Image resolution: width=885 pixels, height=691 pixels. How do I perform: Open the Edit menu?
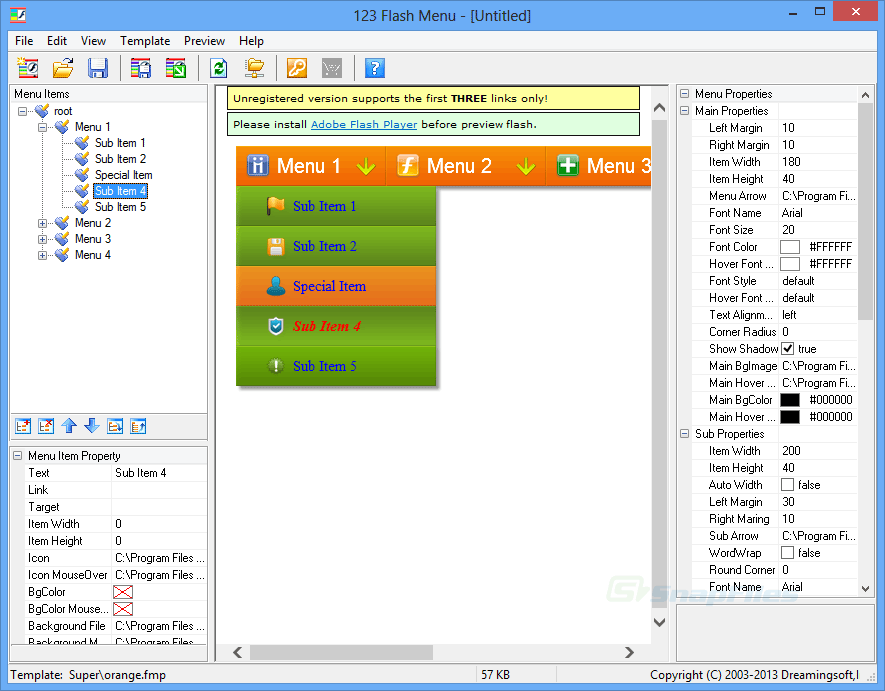(x=56, y=41)
